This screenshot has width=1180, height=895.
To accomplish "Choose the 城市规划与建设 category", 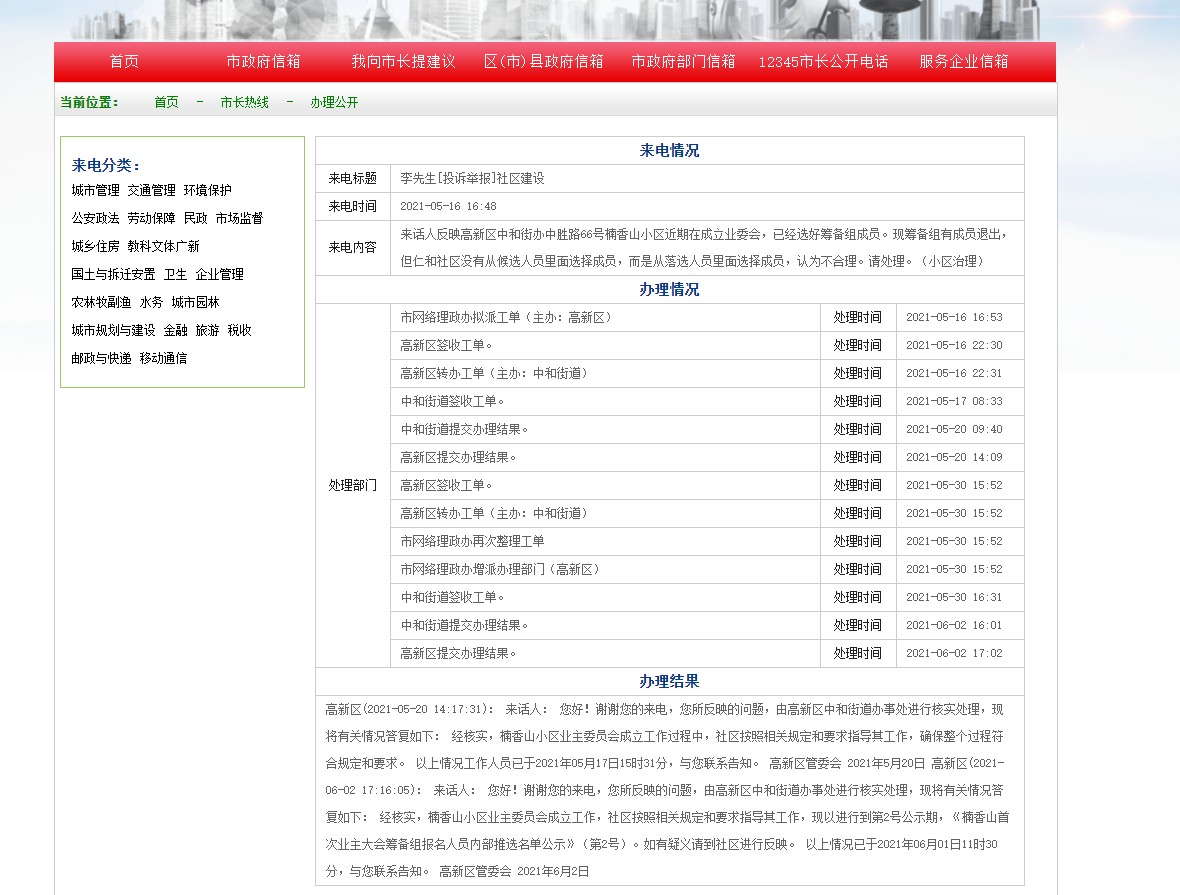I will point(114,330).
